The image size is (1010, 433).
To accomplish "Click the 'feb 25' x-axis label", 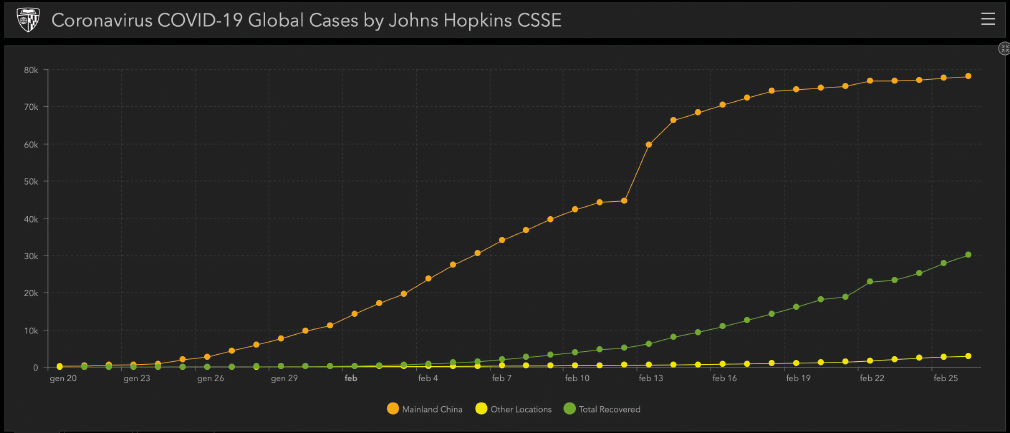I will pos(944,379).
